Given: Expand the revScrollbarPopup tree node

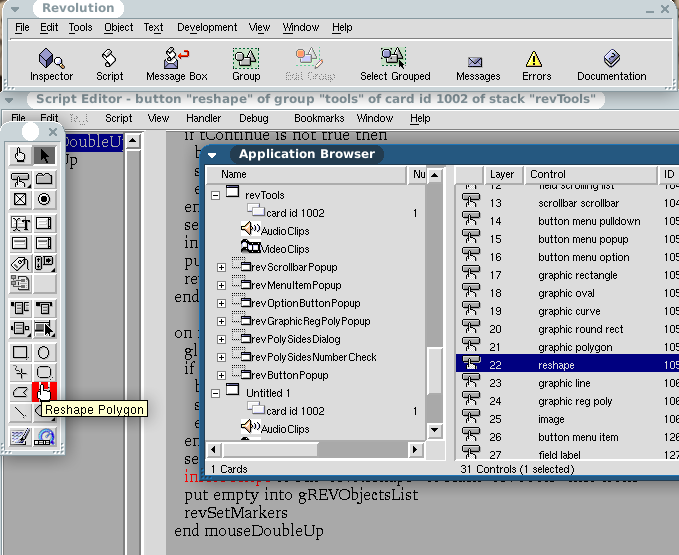Looking at the screenshot, I should click(221, 268).
